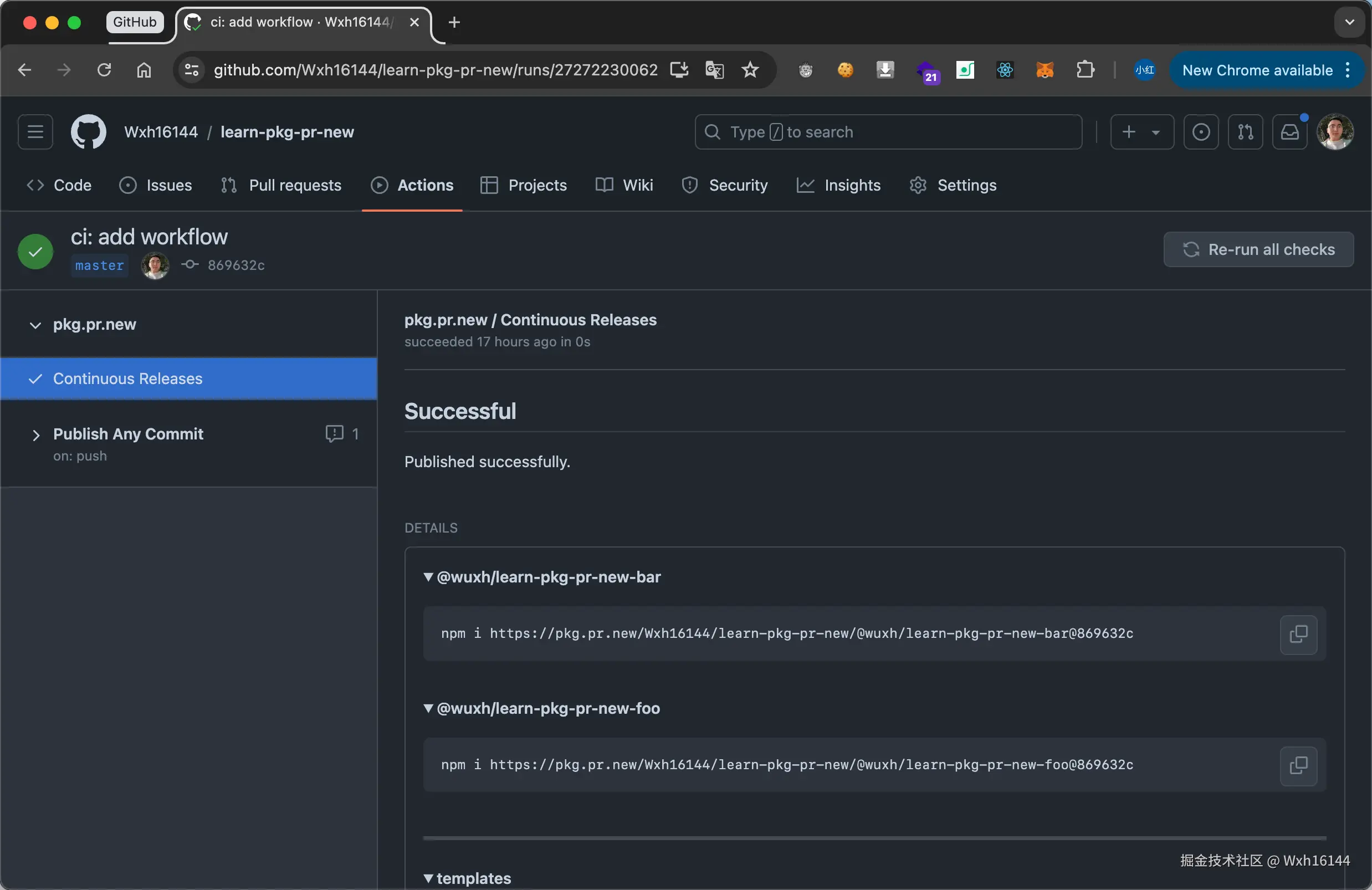
Task: Collapse the templates disclosure triangle
Action: coord(428,878)
